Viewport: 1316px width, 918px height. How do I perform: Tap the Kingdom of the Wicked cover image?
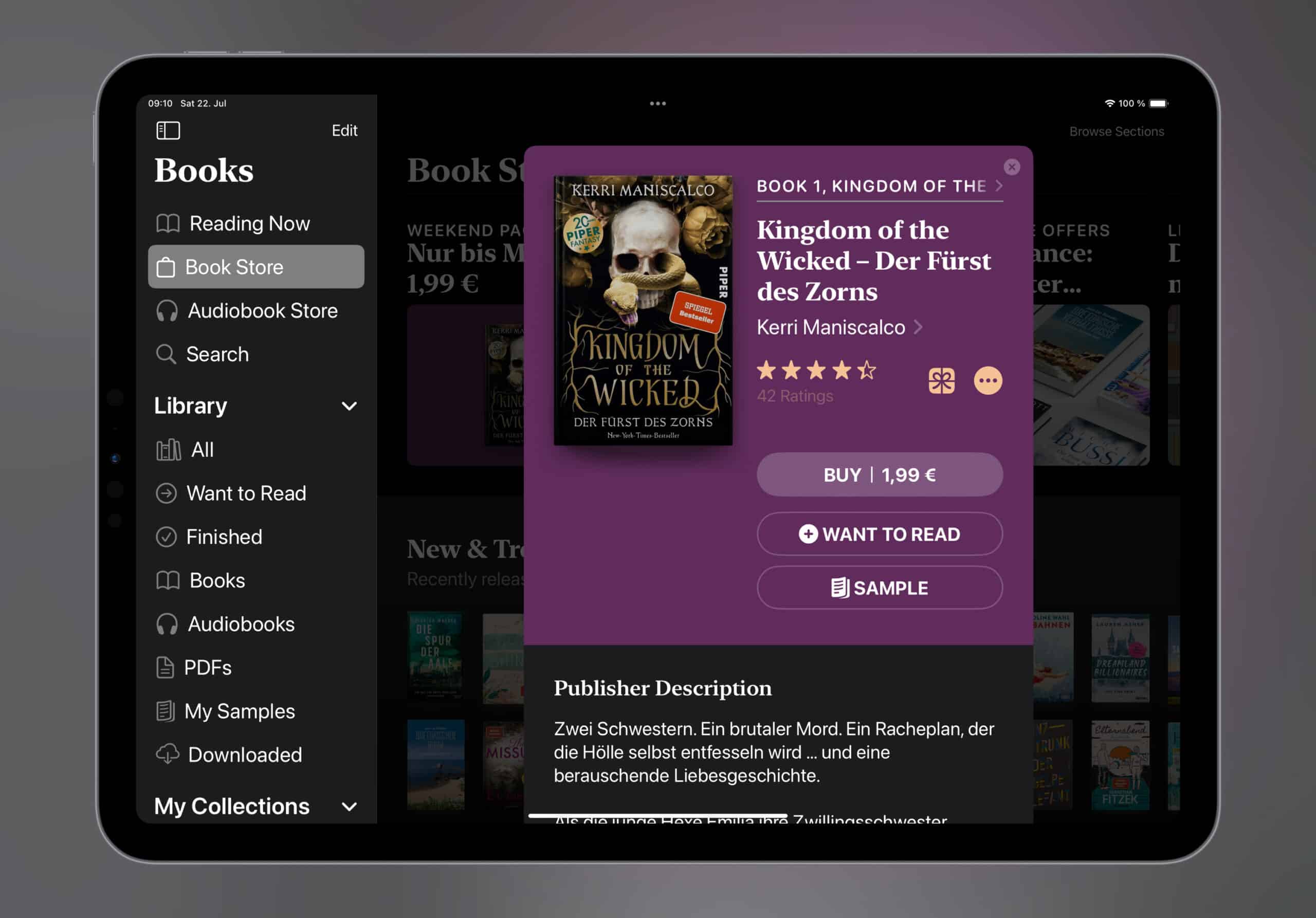tap(643, 310)
